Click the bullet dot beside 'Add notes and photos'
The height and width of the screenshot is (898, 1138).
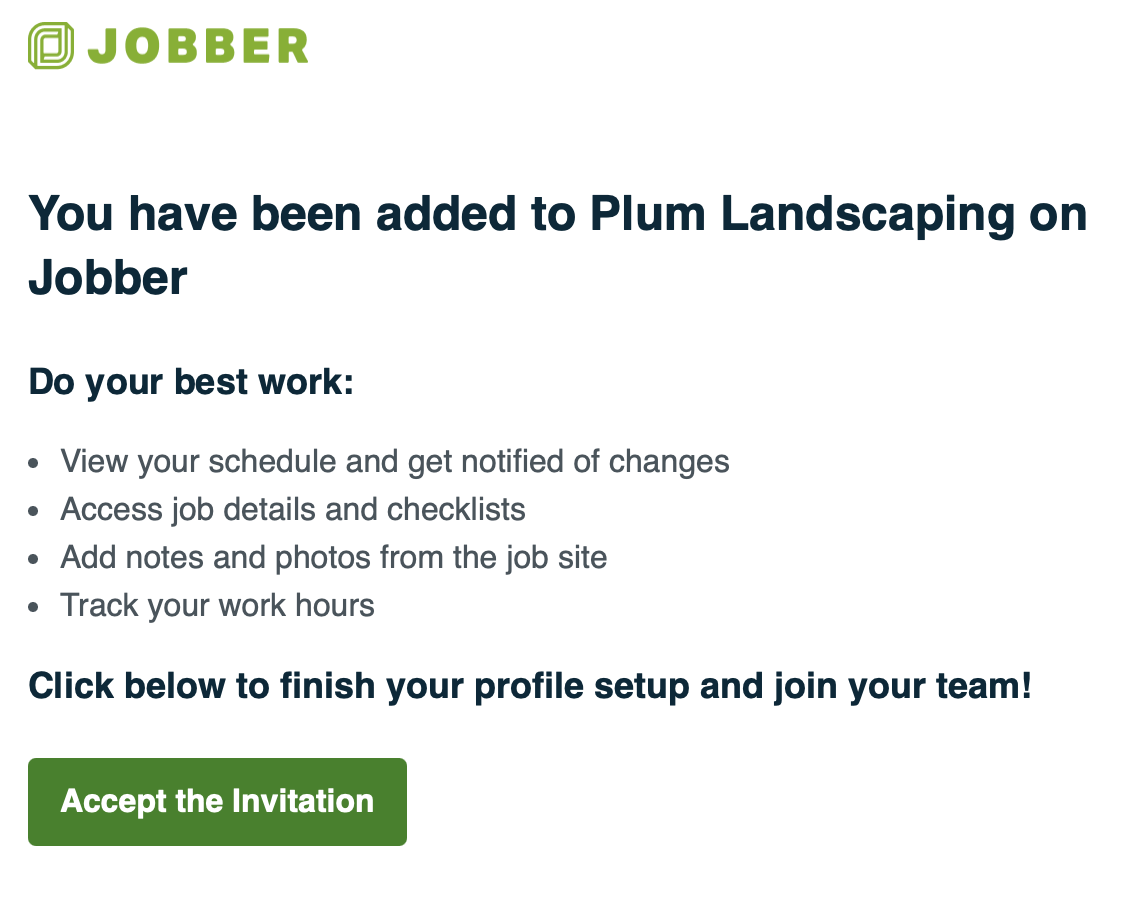[36, 560]
